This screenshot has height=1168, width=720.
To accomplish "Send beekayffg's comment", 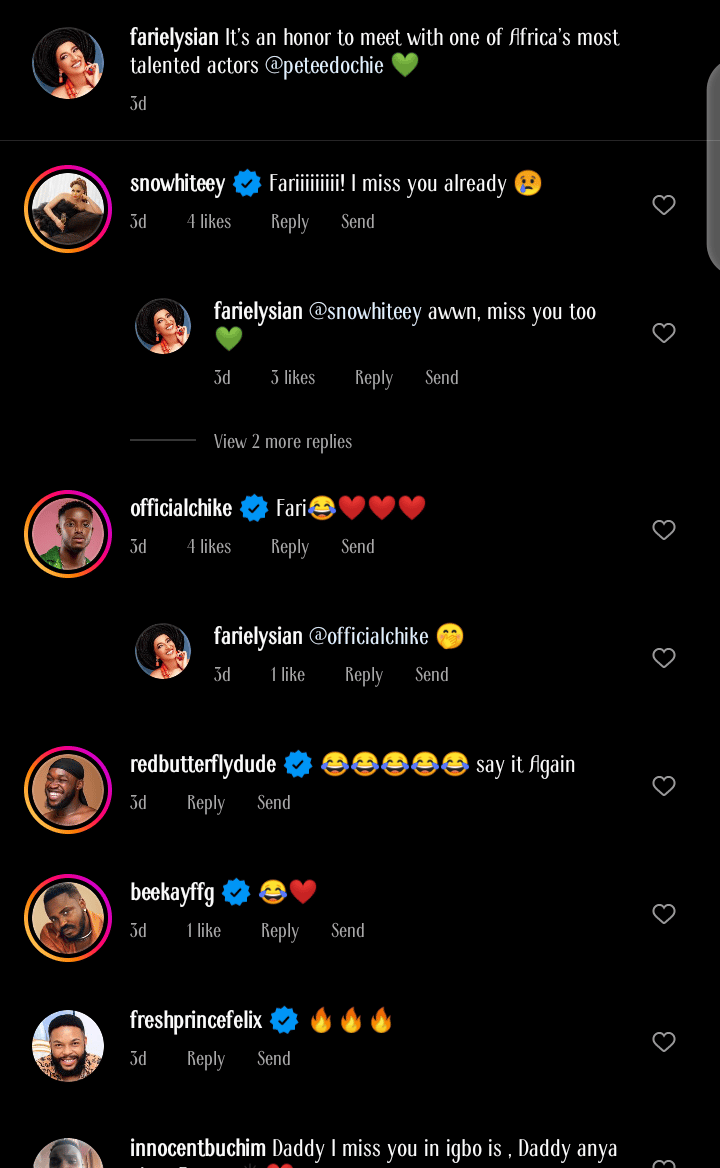I will 347,931.
